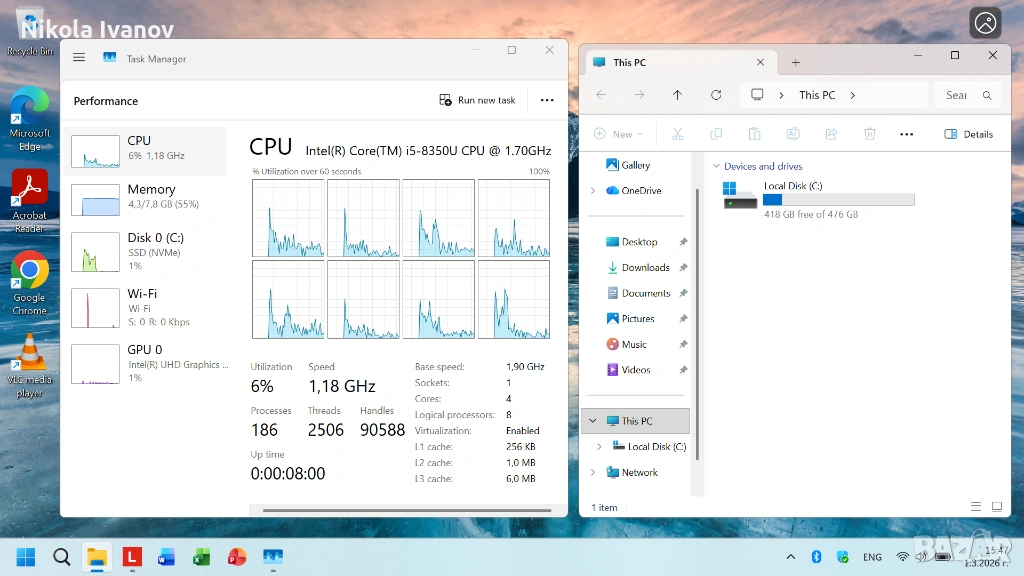The width and height of the screenshot is (1024, 576).
Task: Collapse the Devices and drives group
Action: 716,167
